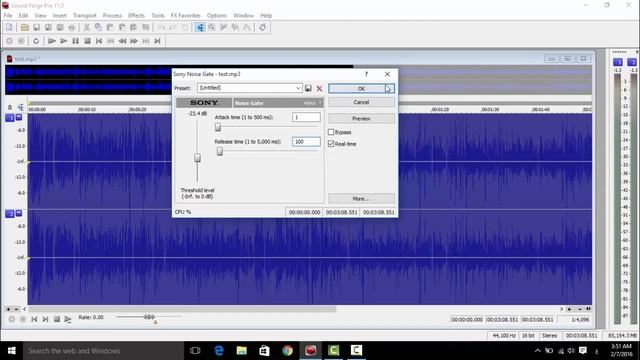Click the play button under the waveform
Image resolution: width=640 pixels, height=360 pixels.
coord(68,319)
